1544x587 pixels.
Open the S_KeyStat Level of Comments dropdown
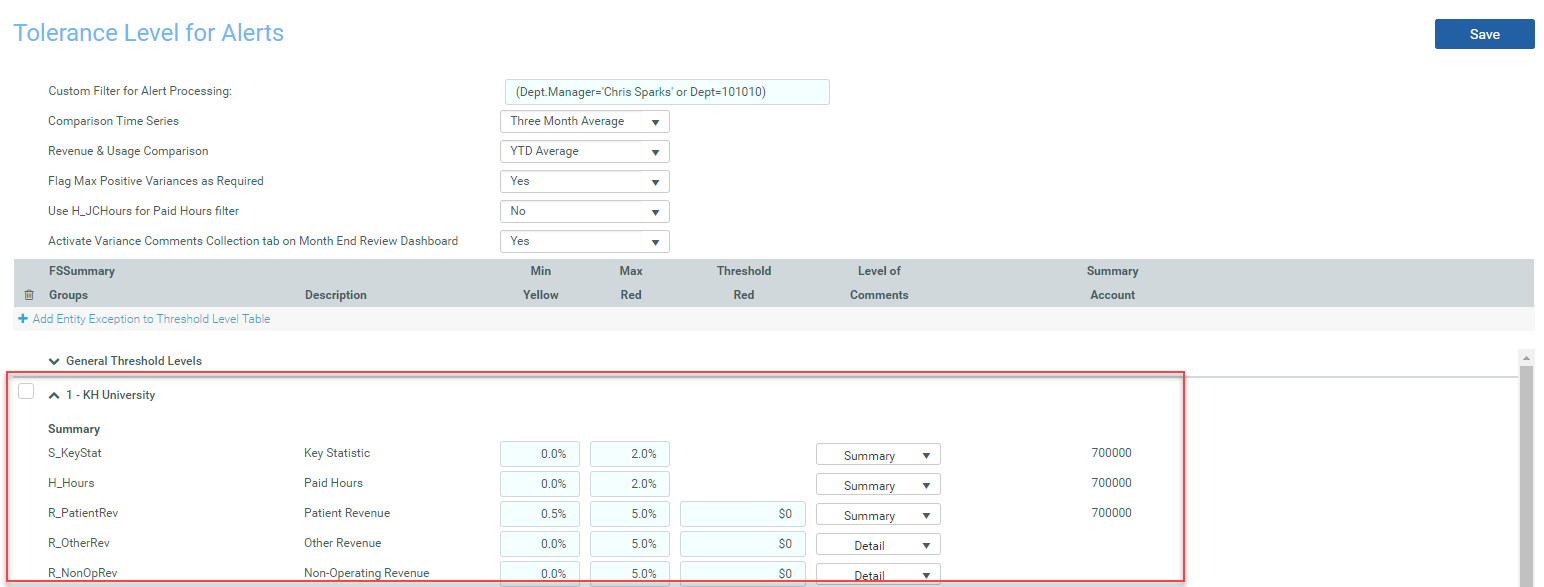click(x=878, y=455)
